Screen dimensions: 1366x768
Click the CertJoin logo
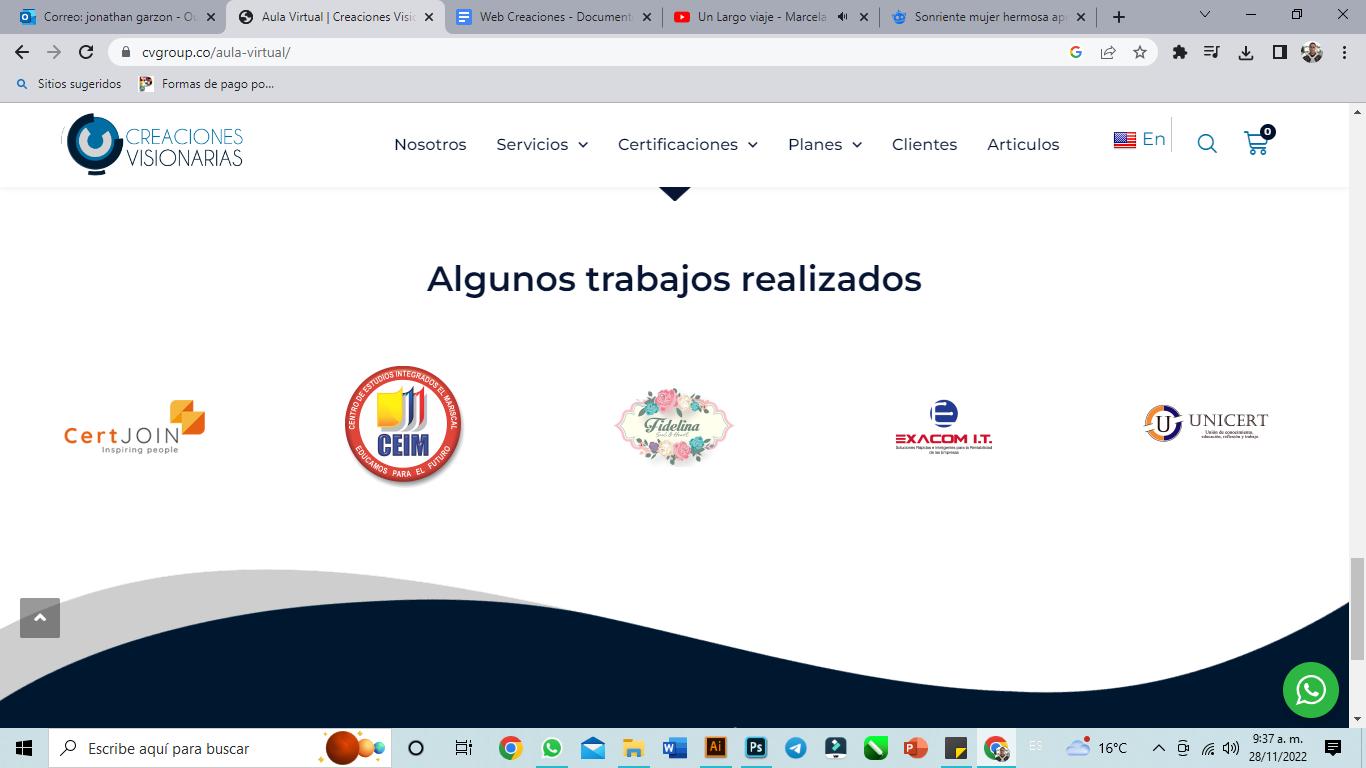(x=134, y=427)
